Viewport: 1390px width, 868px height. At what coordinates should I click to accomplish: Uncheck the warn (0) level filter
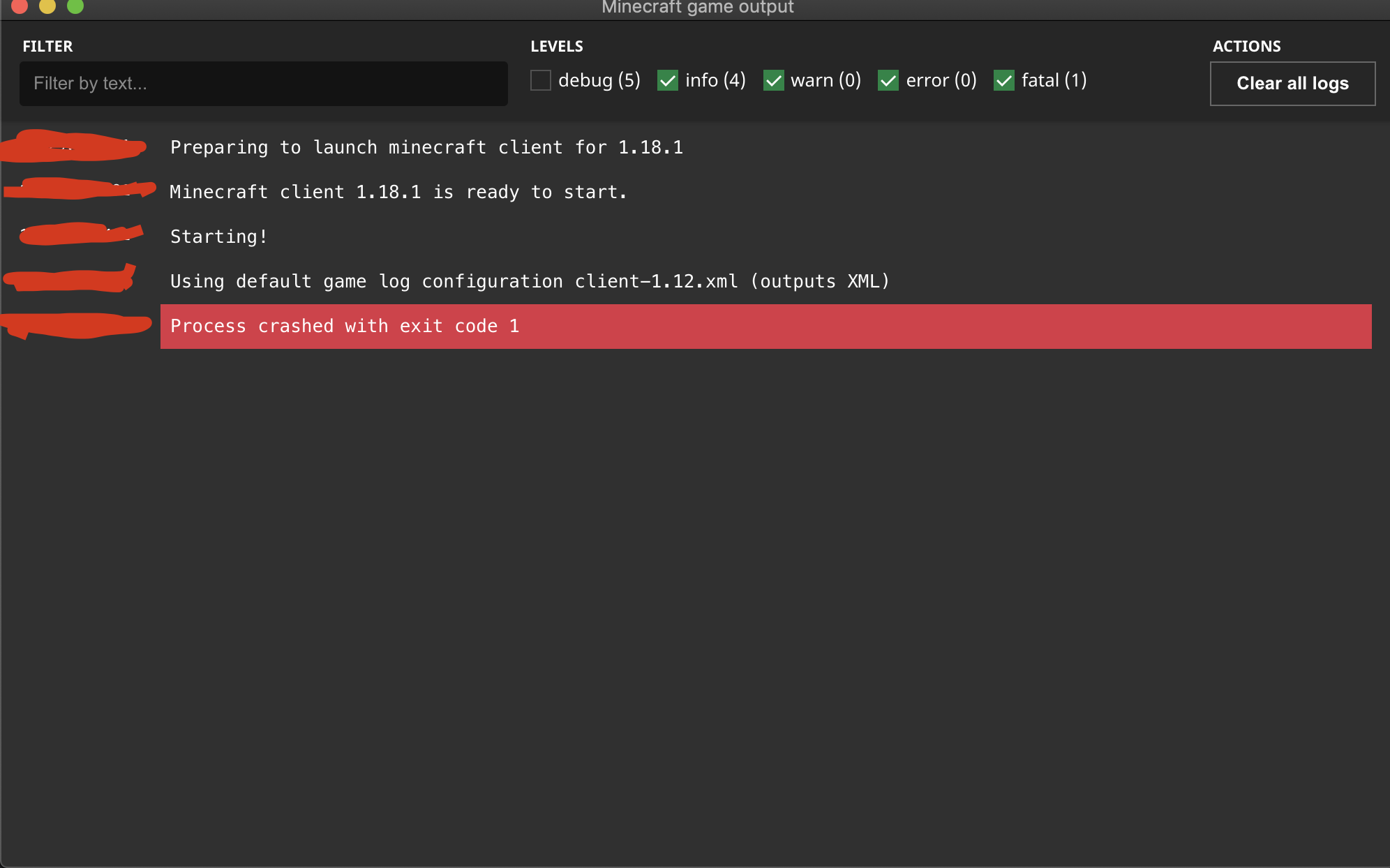coord(774,80)
